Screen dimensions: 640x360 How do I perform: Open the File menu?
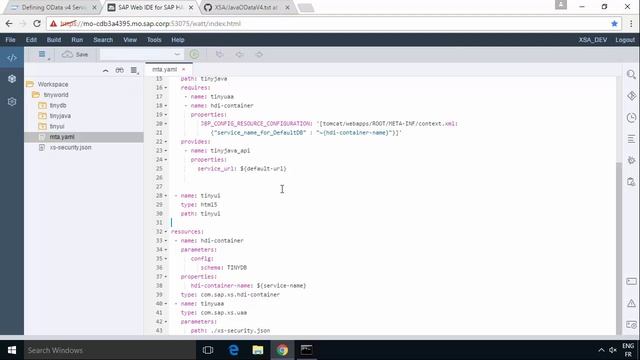tap(10, 40)
